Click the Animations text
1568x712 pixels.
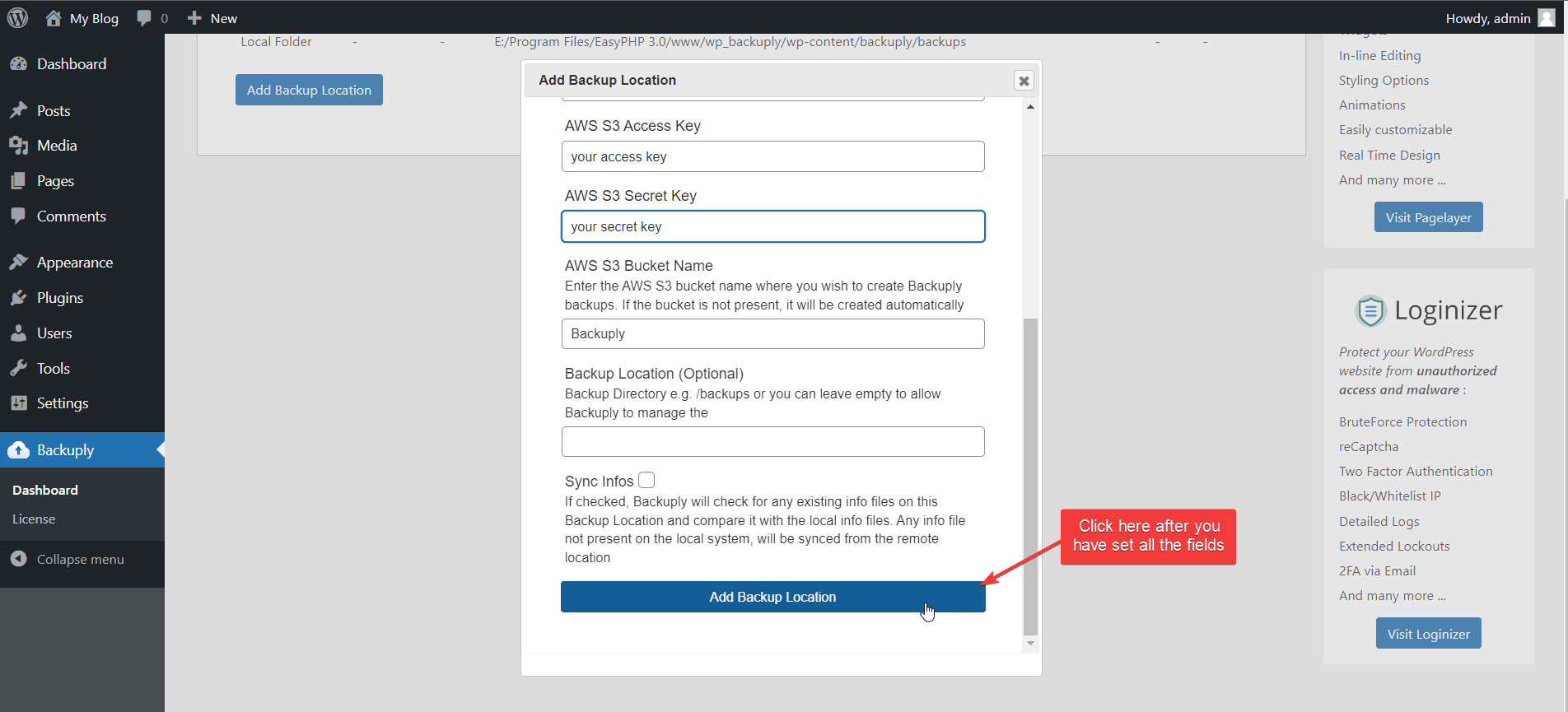pyautogui.click(x=1372, y=105)
